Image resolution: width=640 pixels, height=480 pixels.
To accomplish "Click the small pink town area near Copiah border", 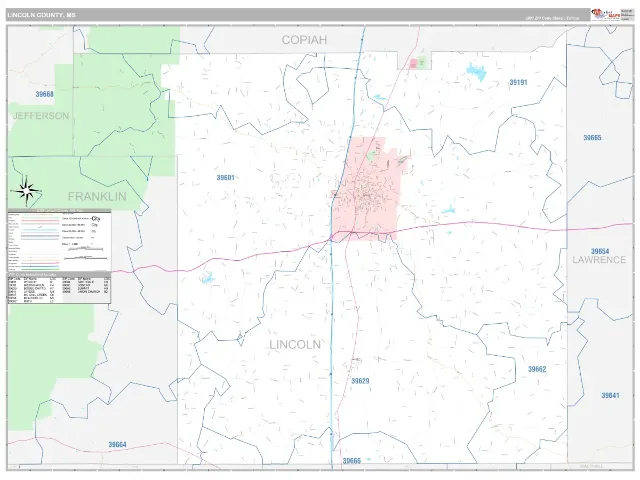I will (x=413, y=63).
